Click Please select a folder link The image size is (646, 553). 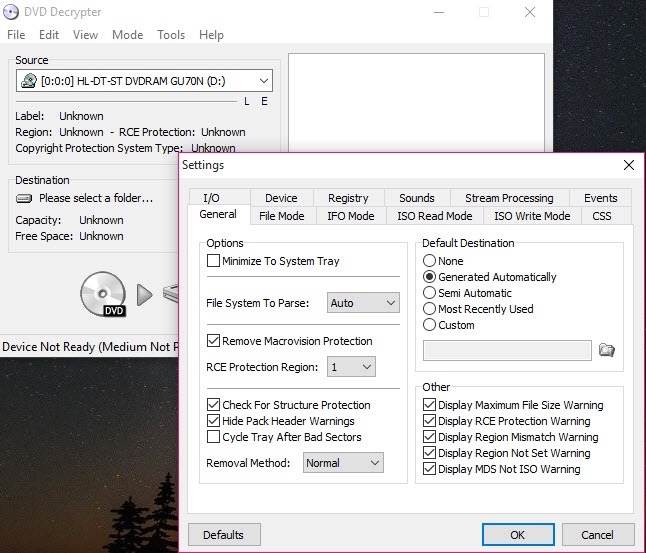point(96,198)
